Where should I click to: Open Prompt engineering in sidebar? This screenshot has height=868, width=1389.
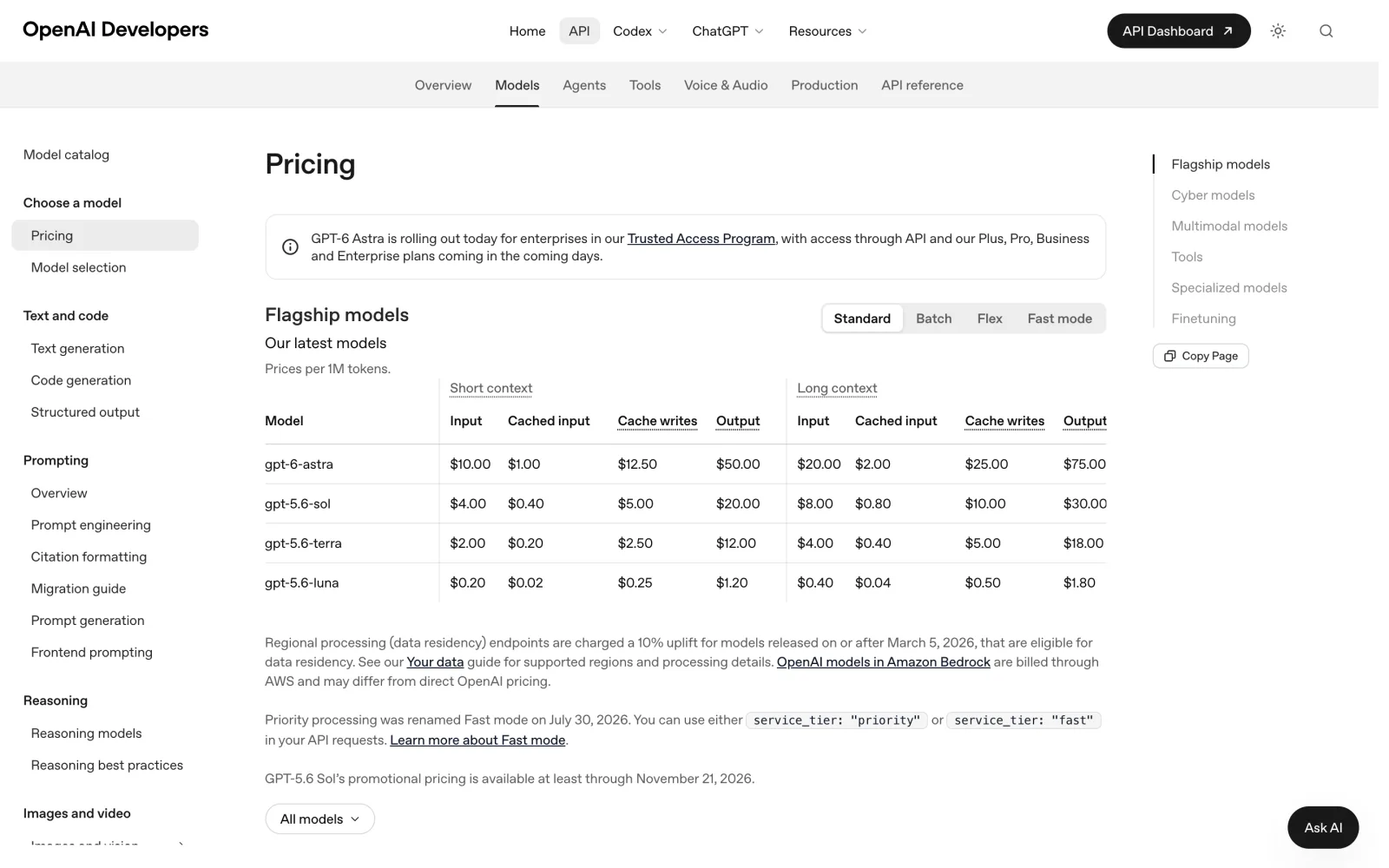(x=90, y=525)
